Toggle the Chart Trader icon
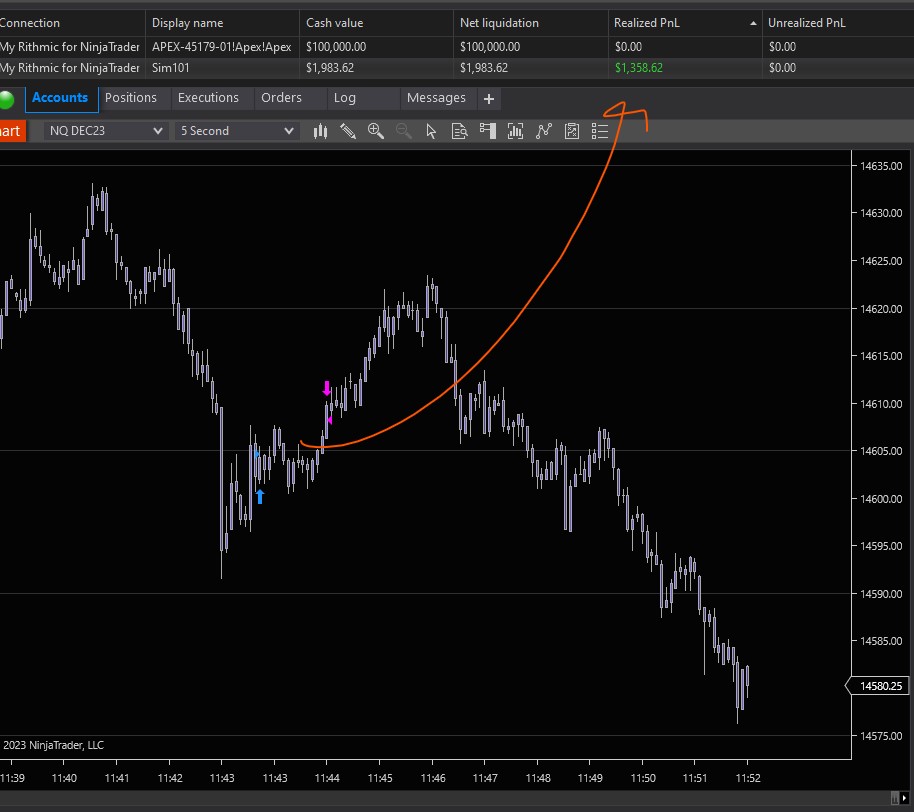Image resolution: width=914 pixels, height=812 pixels. [x=488, y=131]
